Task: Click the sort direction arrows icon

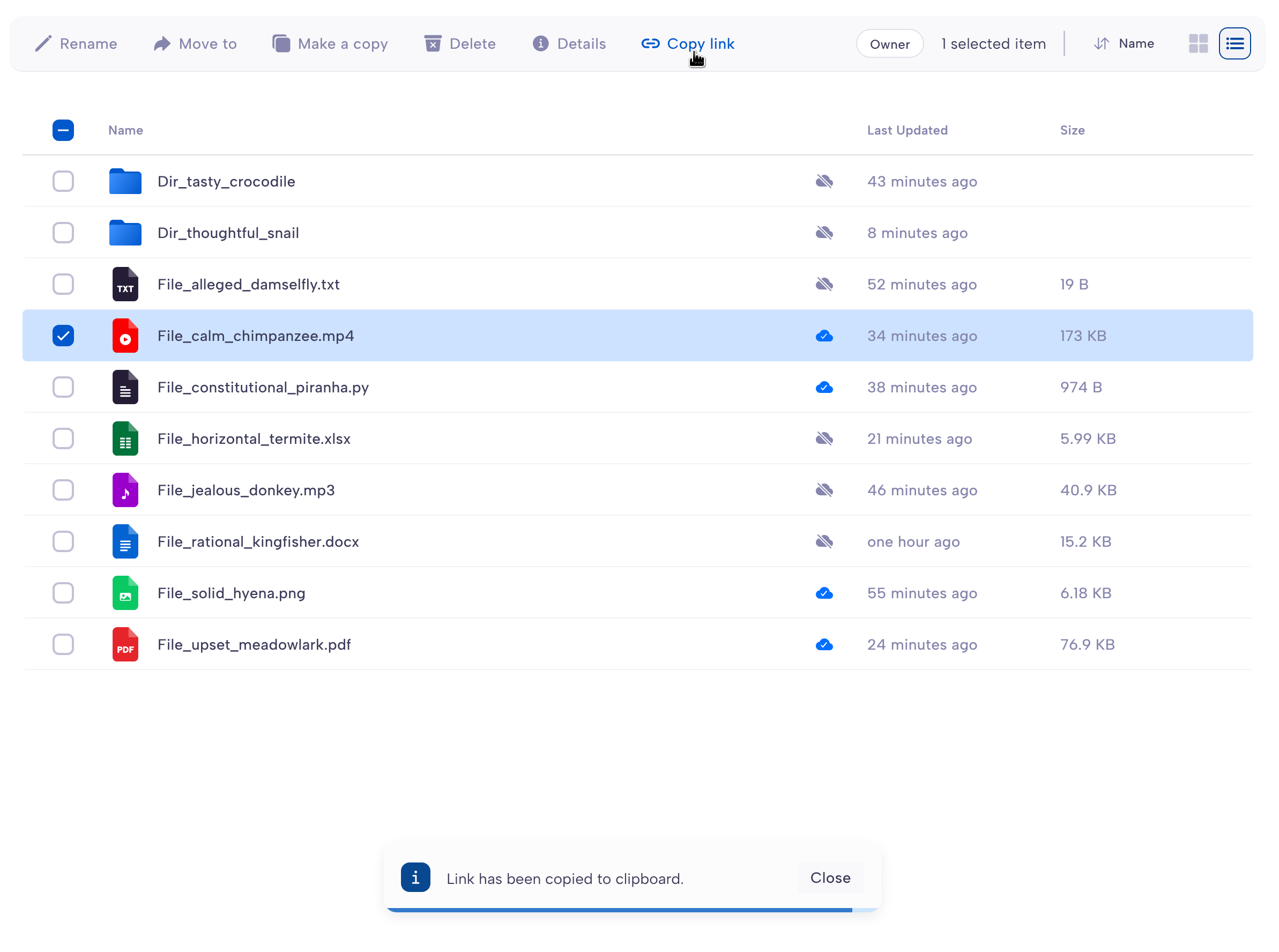Action: [1102, 44]
